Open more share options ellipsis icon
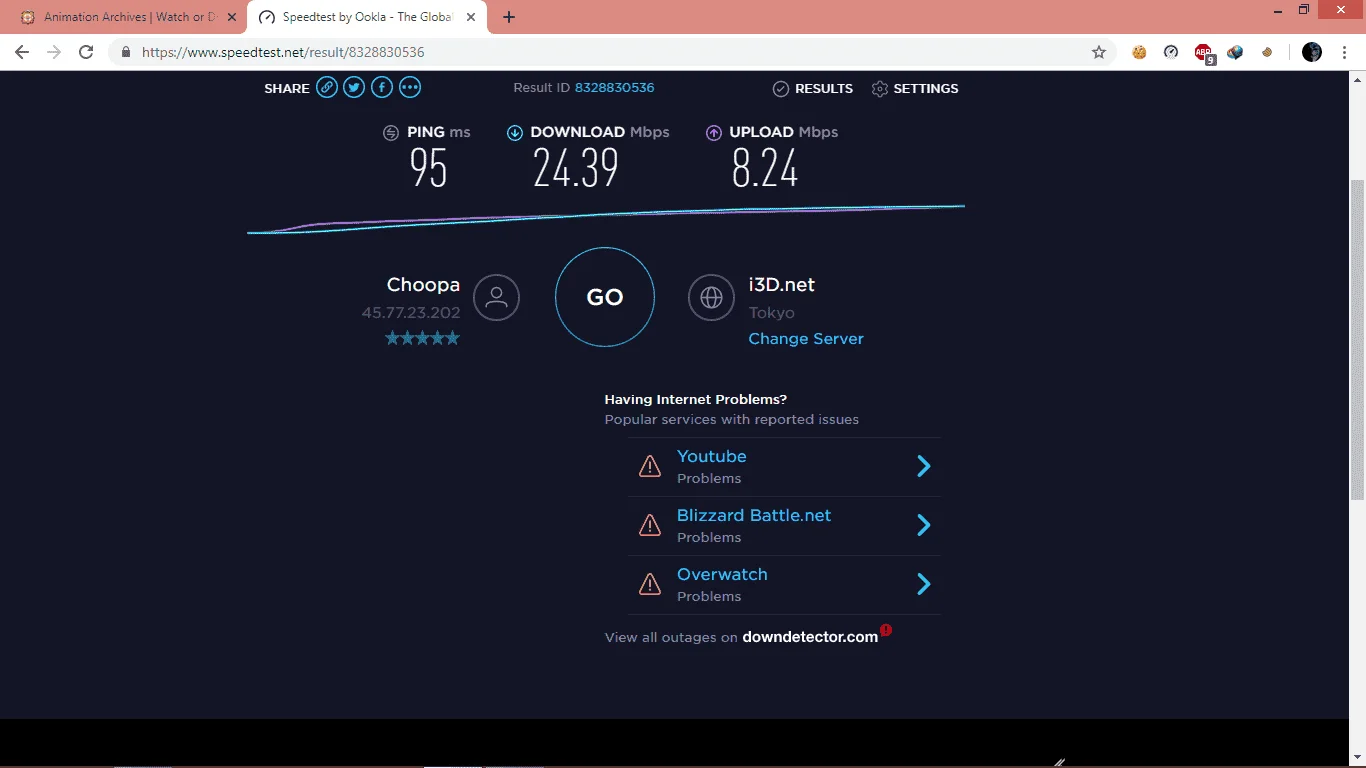 pyautogui.click(x=410, y=88)
